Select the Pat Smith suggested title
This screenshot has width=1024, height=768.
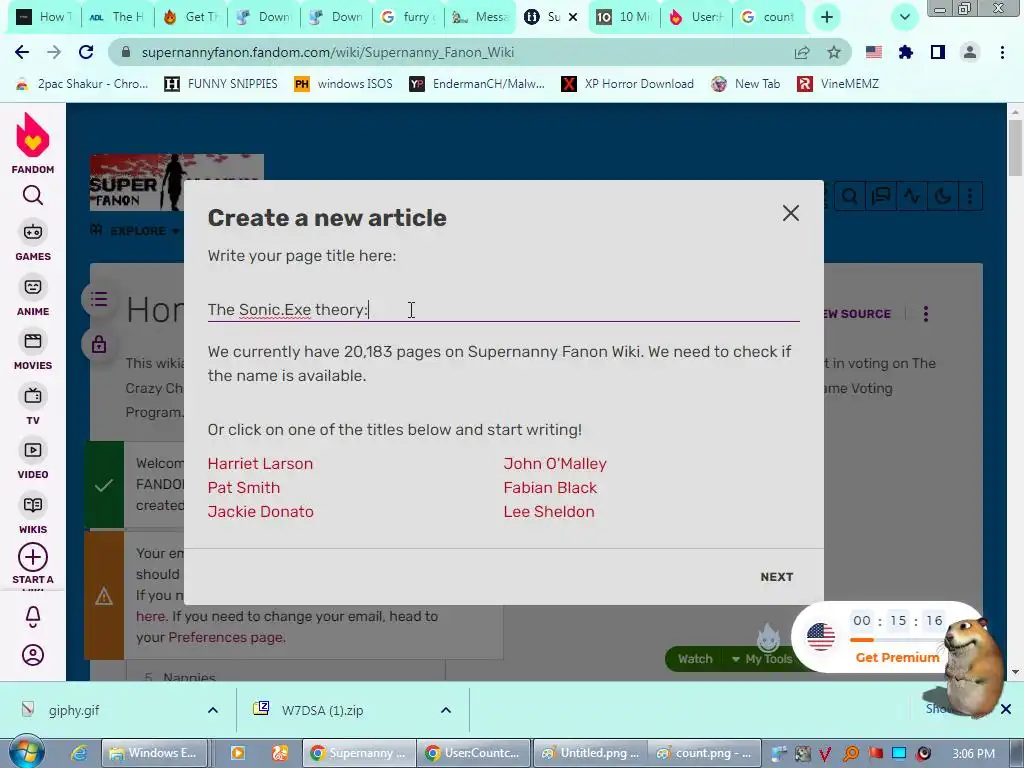tap(244, 488)
